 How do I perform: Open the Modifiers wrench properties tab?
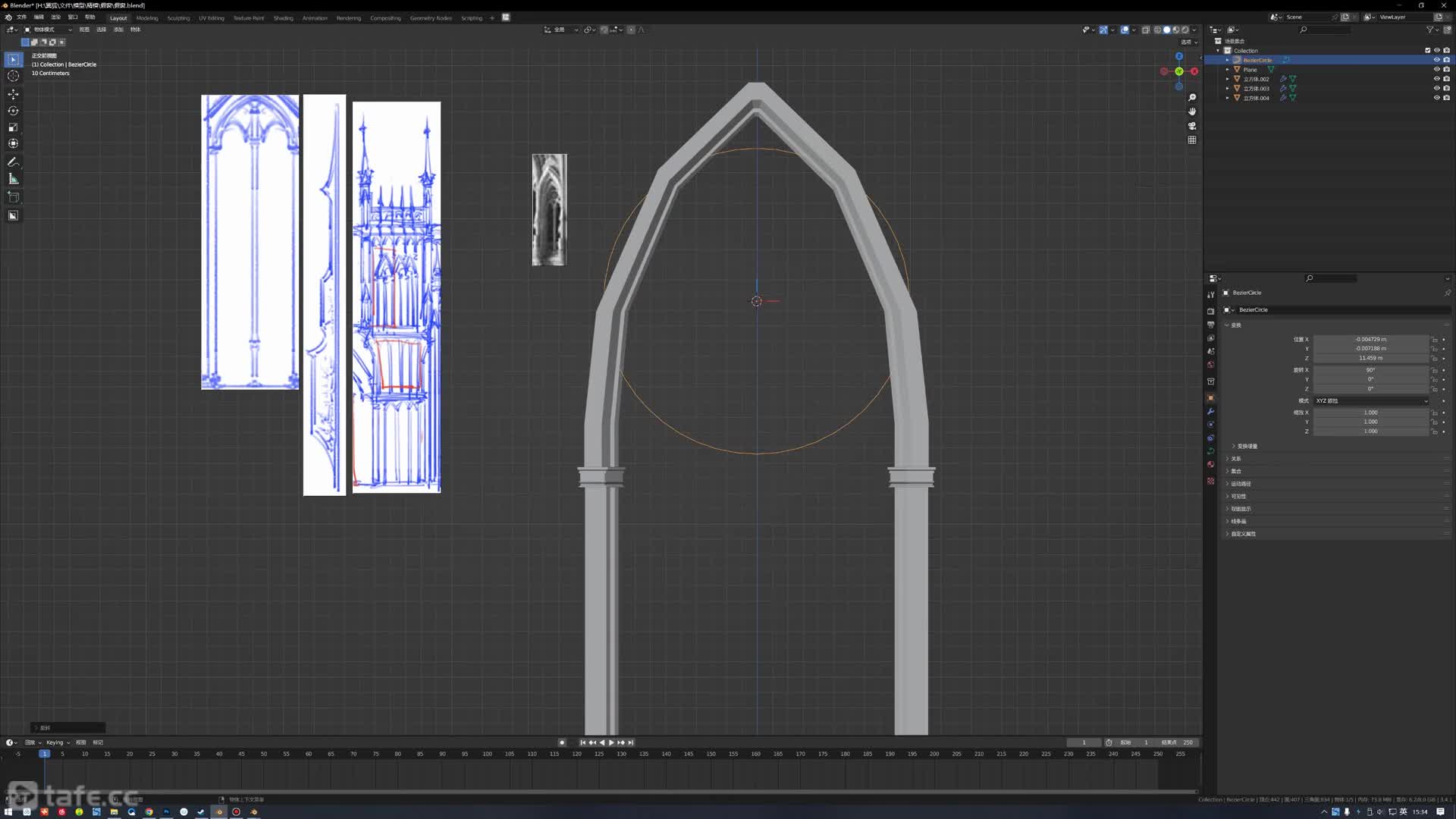(x=1210, y=412)
